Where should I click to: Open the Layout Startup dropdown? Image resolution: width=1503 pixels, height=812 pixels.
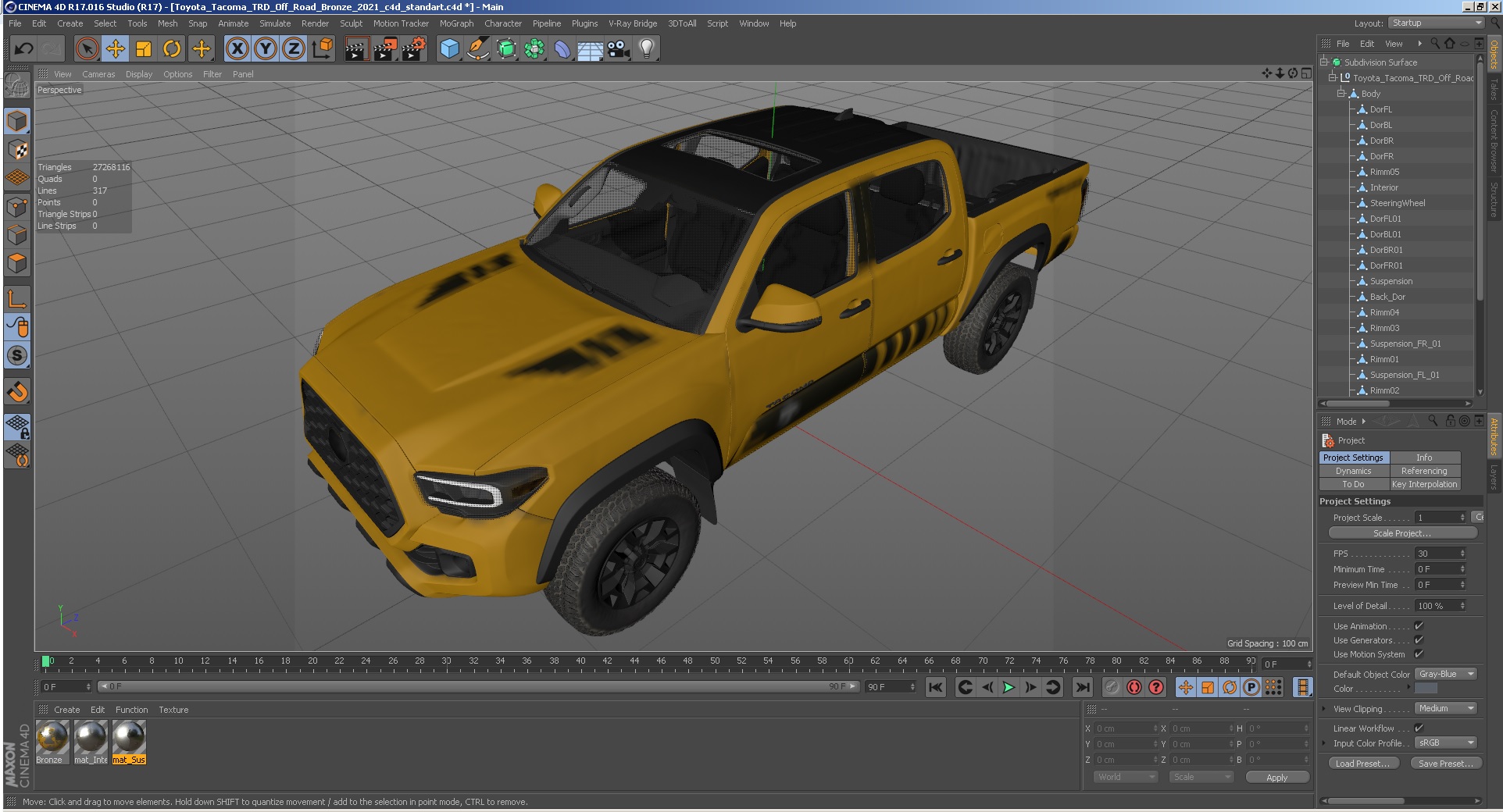point(1436,23)
